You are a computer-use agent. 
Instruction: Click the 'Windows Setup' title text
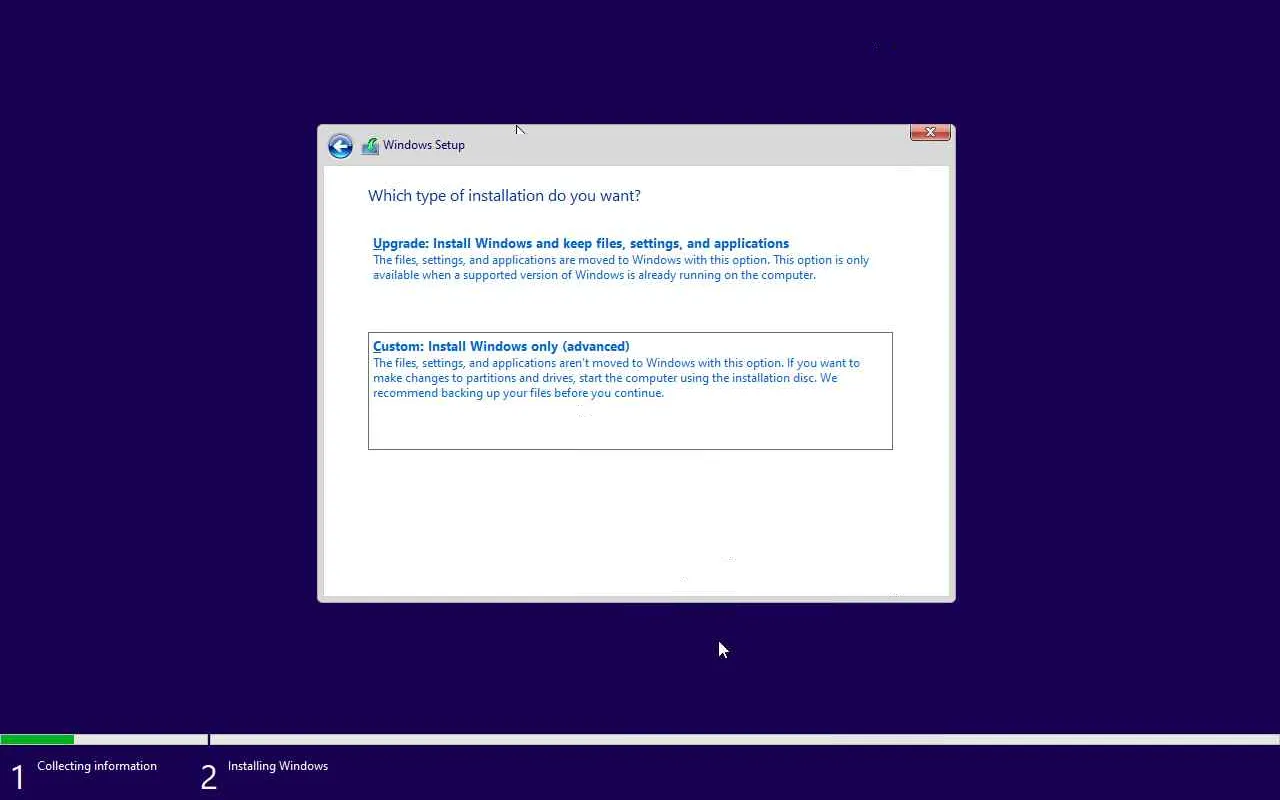pos(424,145)
